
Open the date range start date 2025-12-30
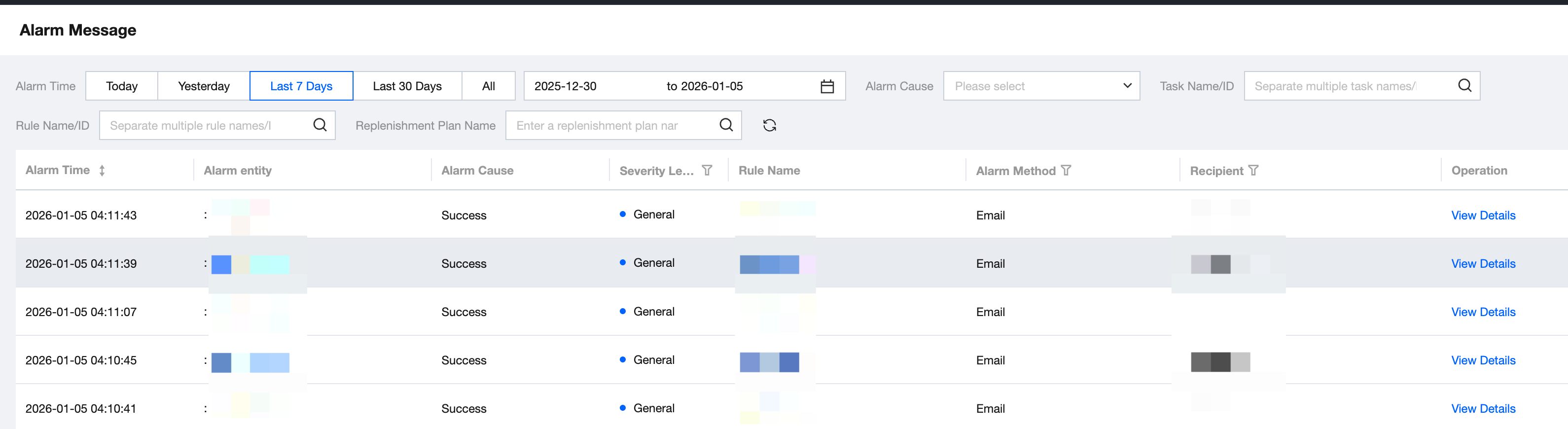click(566, 86)
